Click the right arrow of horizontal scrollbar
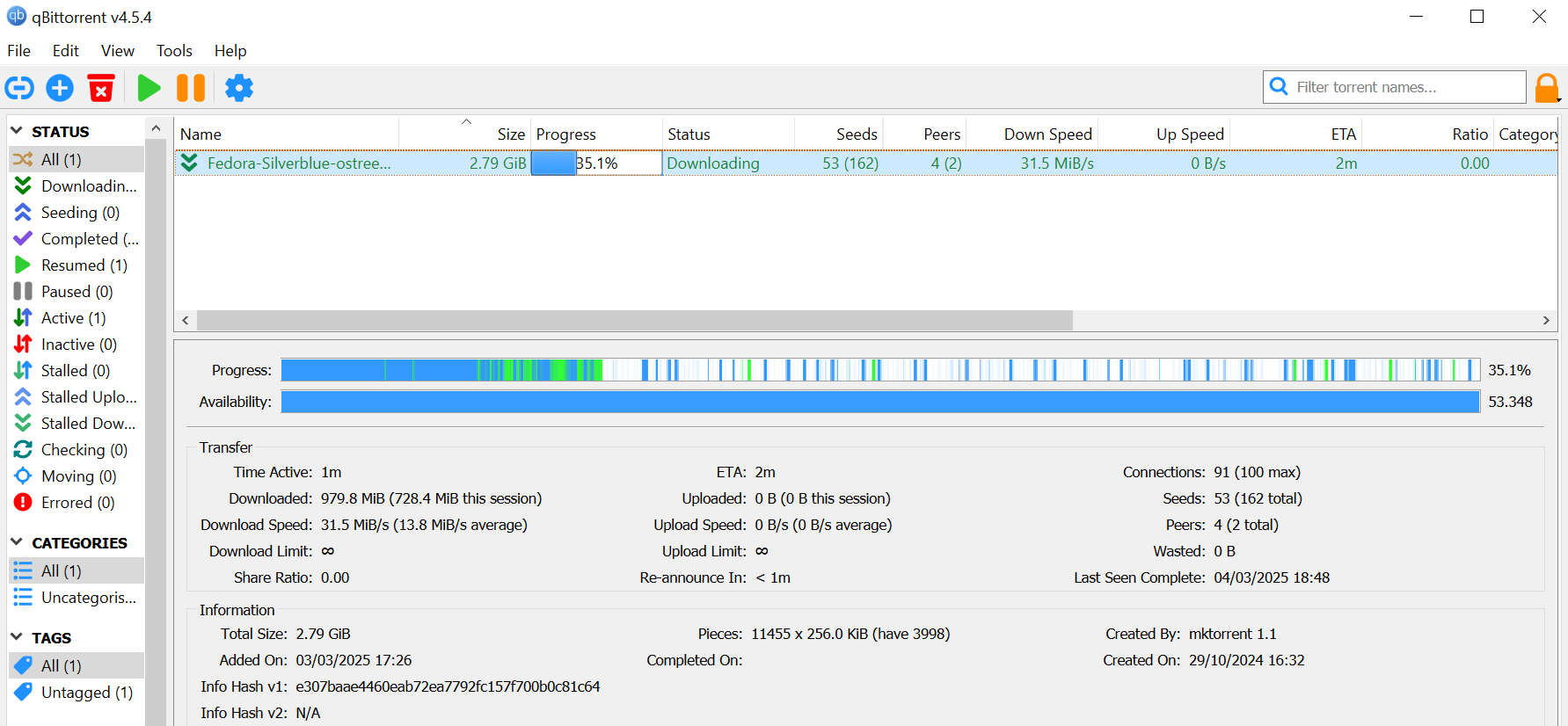 pyautogui.click(x=1546, y=320)
